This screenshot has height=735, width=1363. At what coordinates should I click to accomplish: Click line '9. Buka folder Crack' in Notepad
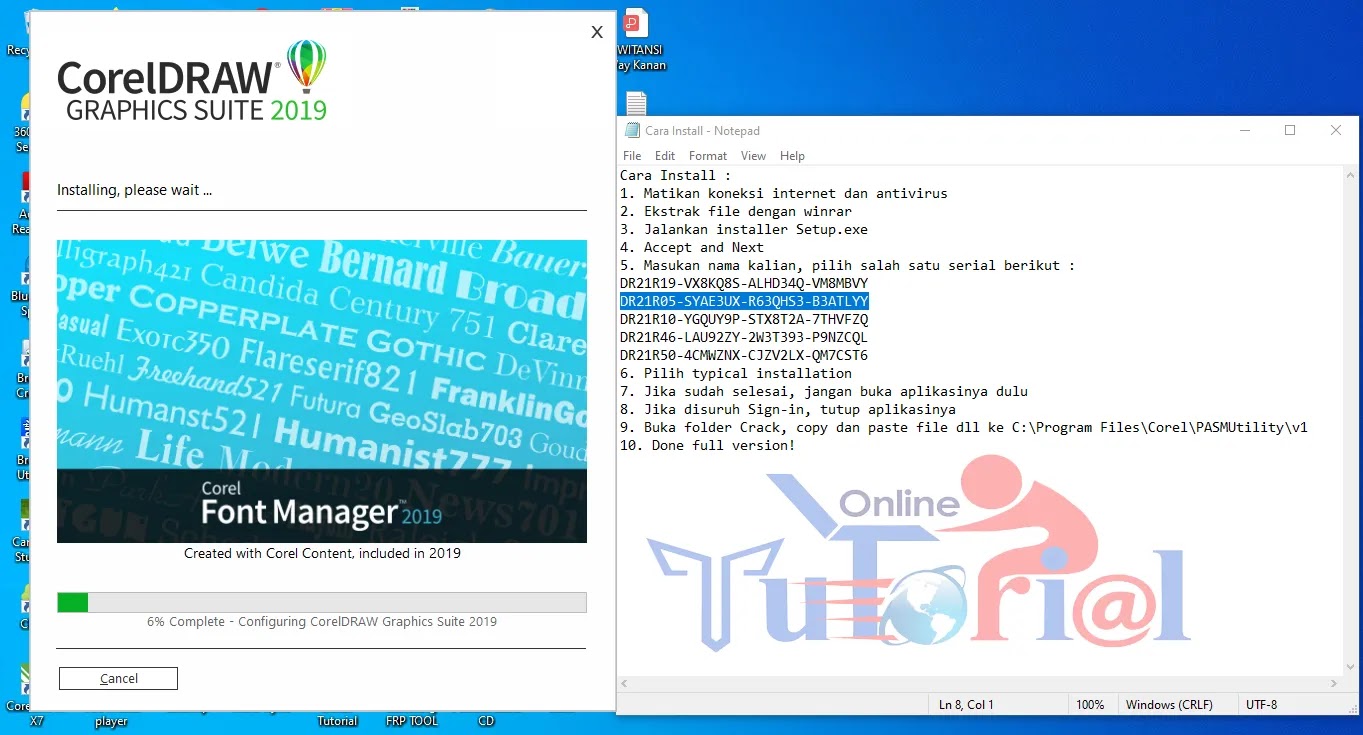pos(964,427)
